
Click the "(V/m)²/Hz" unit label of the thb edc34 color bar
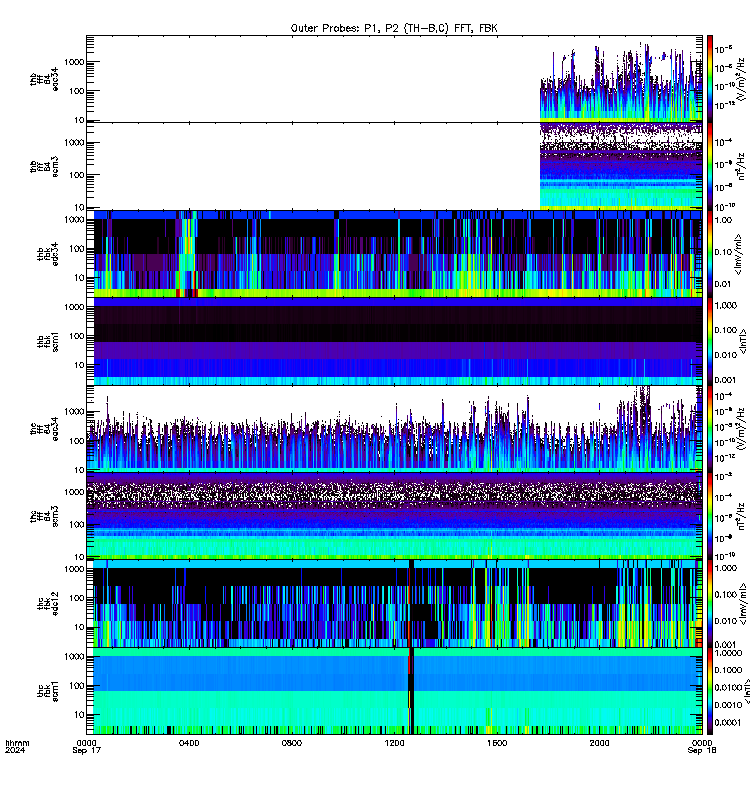pos(741,79)
